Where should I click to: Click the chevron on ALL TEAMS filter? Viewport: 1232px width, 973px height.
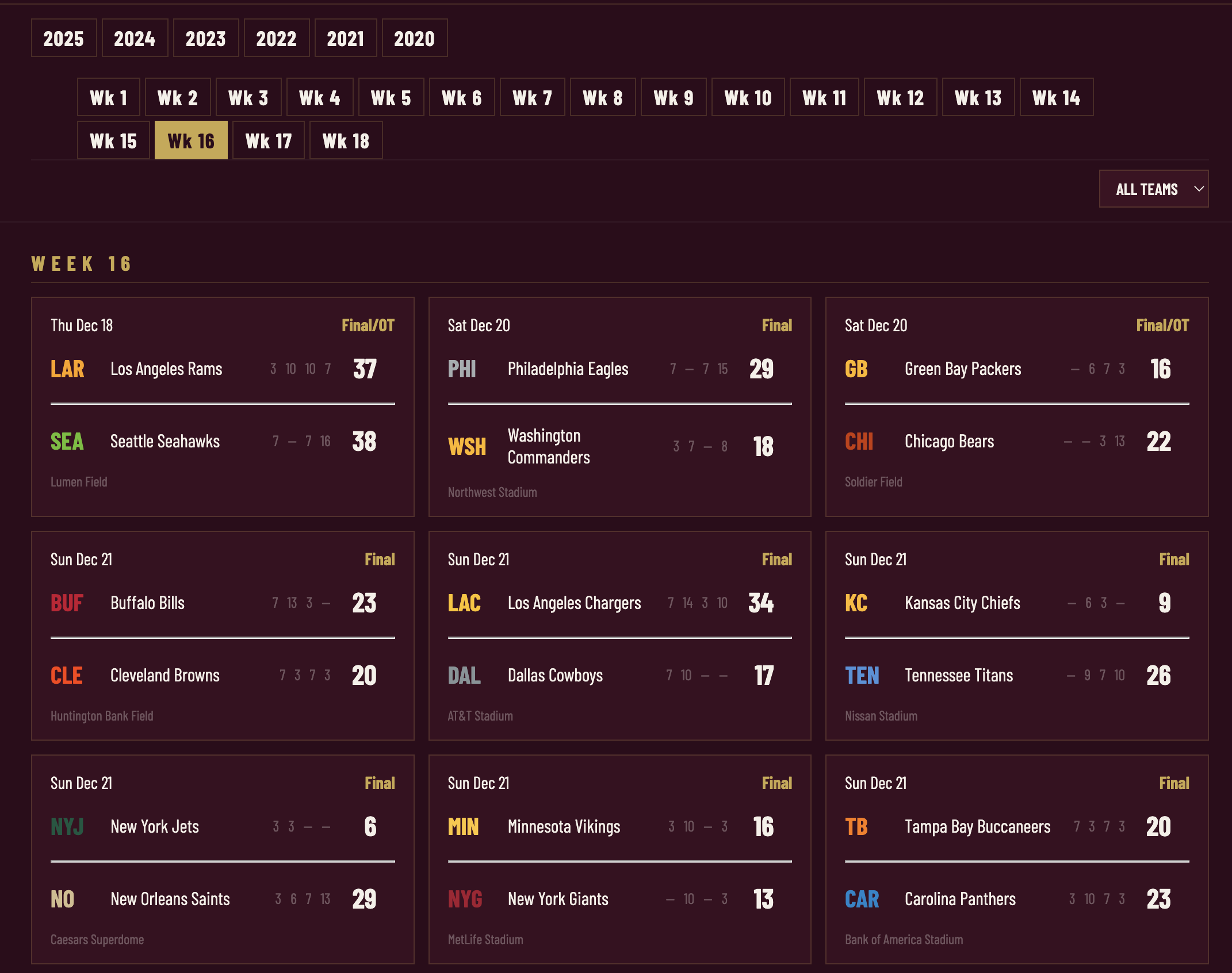click(1199, 189)
